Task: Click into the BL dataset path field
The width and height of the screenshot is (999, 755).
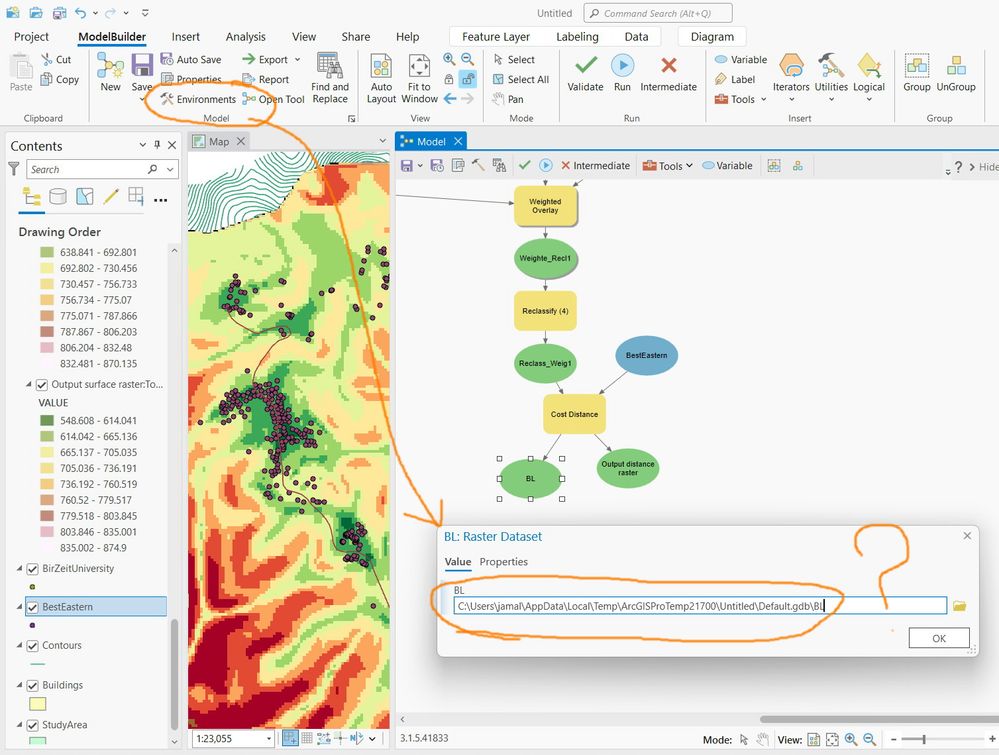Action: coord(700,606)
